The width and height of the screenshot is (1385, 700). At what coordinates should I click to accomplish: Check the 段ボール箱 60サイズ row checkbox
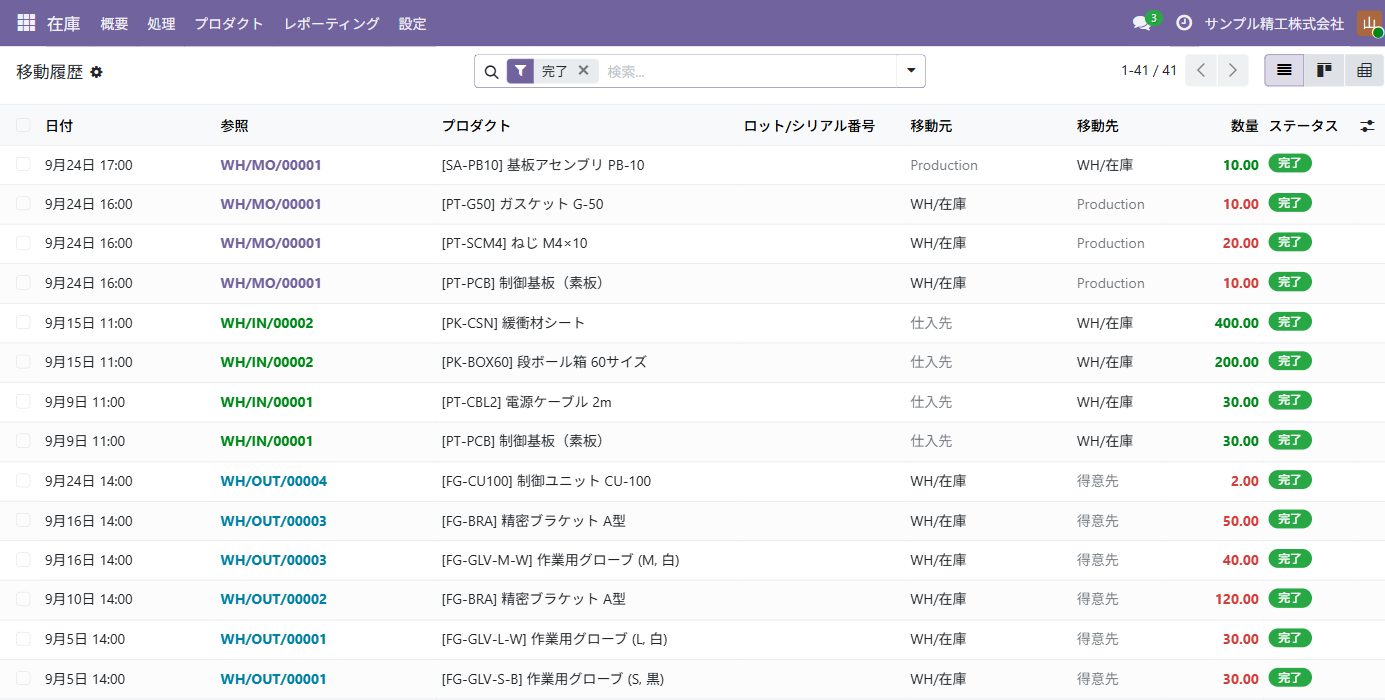coord(23,361)
